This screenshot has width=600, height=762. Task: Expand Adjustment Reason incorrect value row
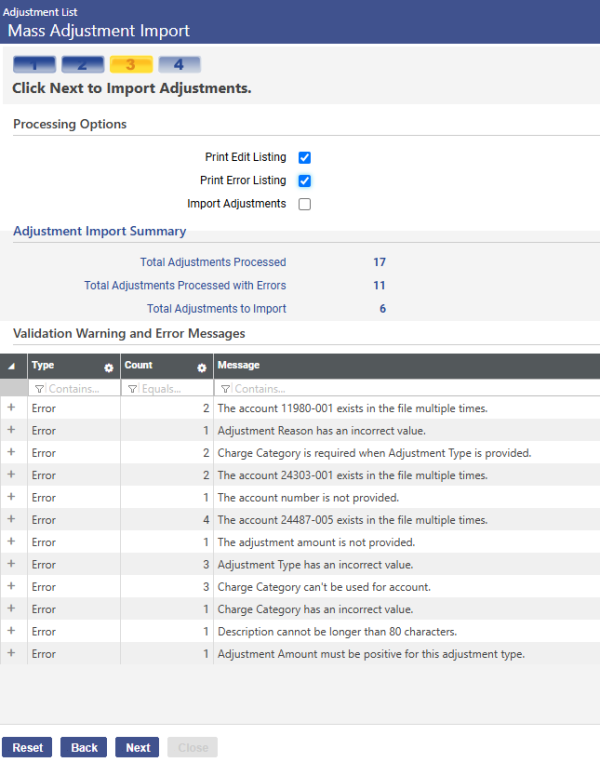(x=11, y=430)
